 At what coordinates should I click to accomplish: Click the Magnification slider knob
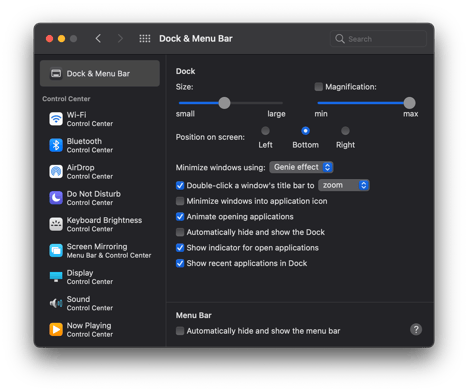[409, 103]
